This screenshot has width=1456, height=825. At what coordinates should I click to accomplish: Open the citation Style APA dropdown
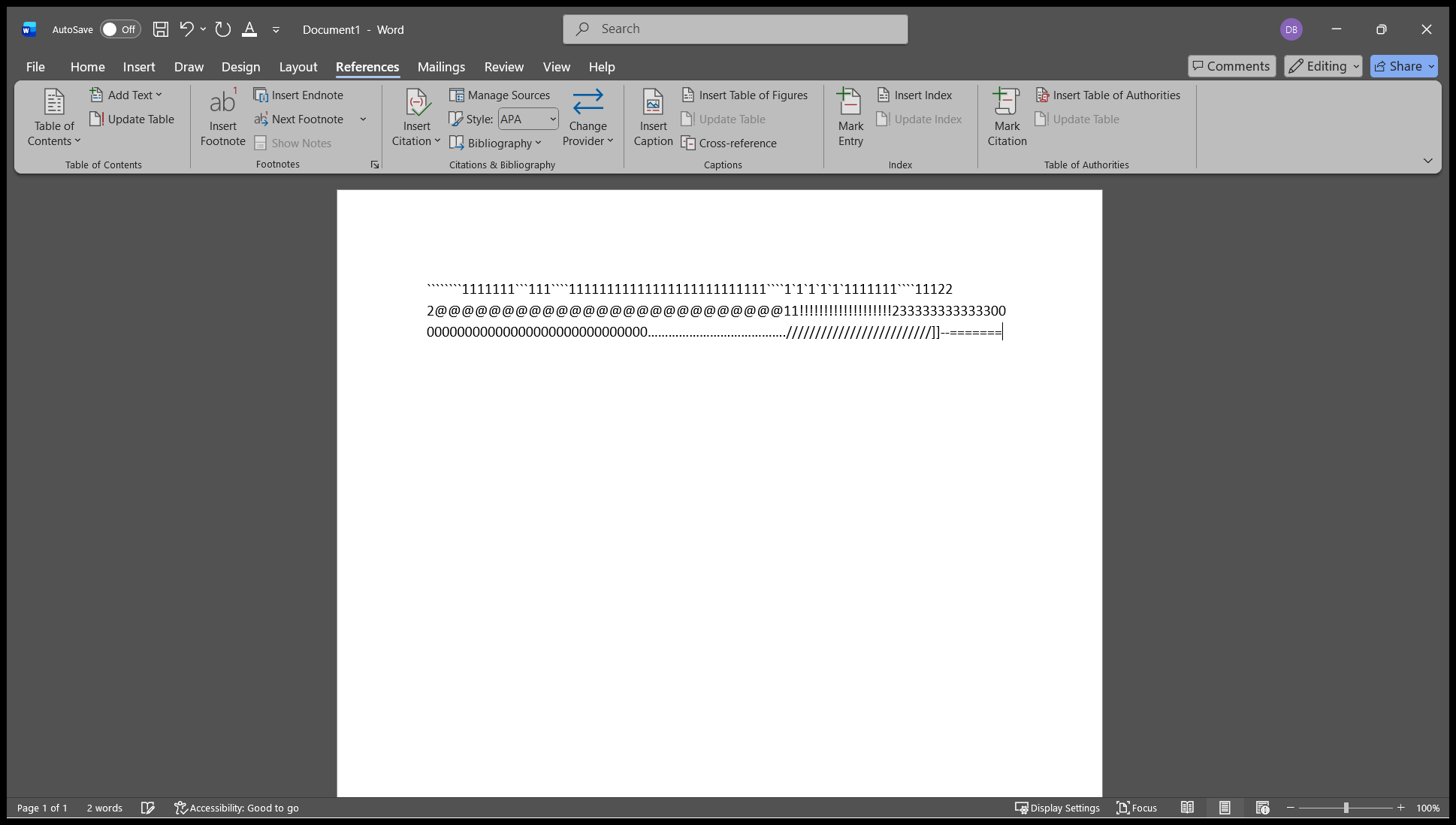point(528,119)
